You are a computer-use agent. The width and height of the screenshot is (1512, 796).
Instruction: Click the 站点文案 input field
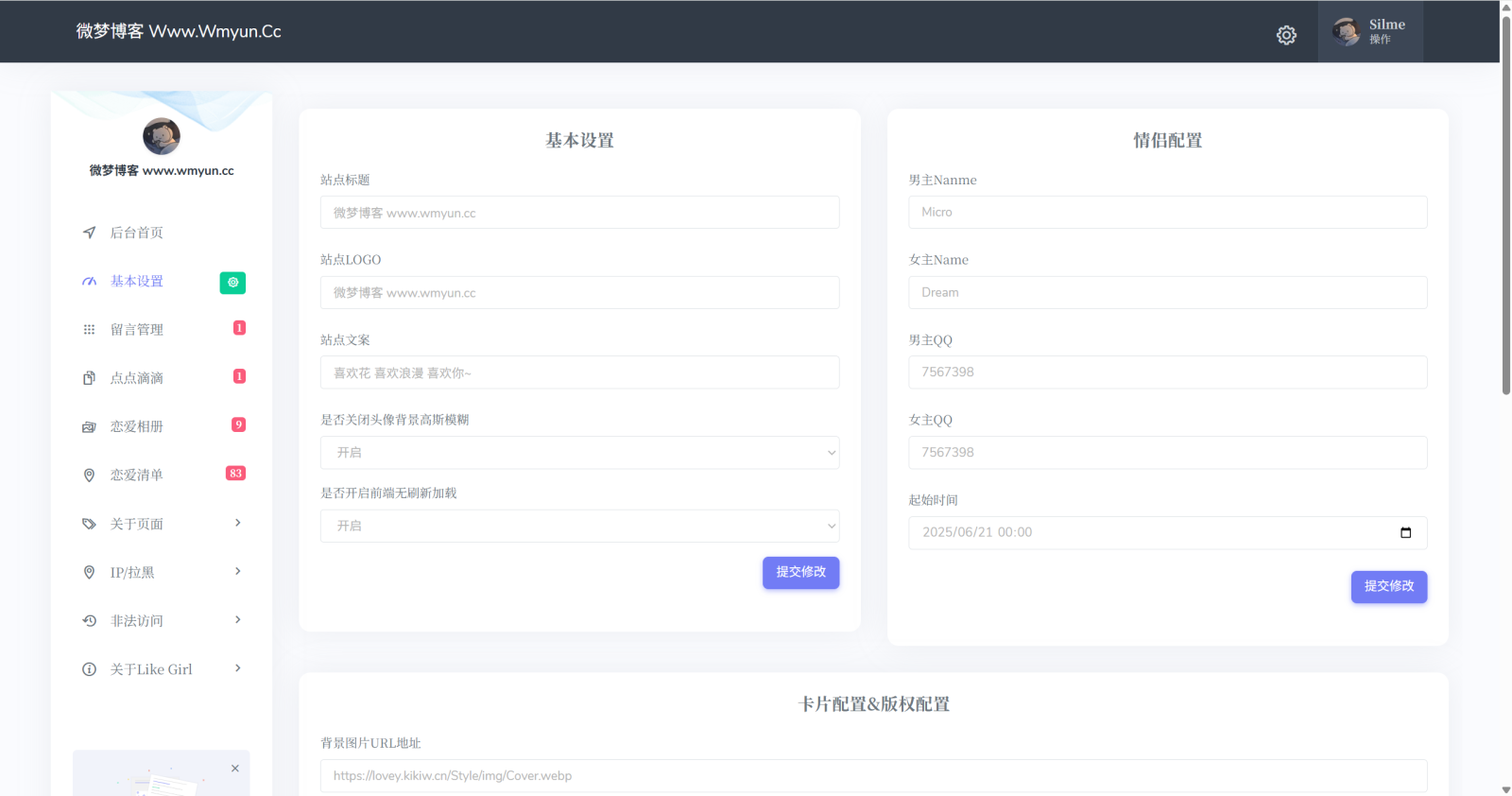[x=579, y=372]
